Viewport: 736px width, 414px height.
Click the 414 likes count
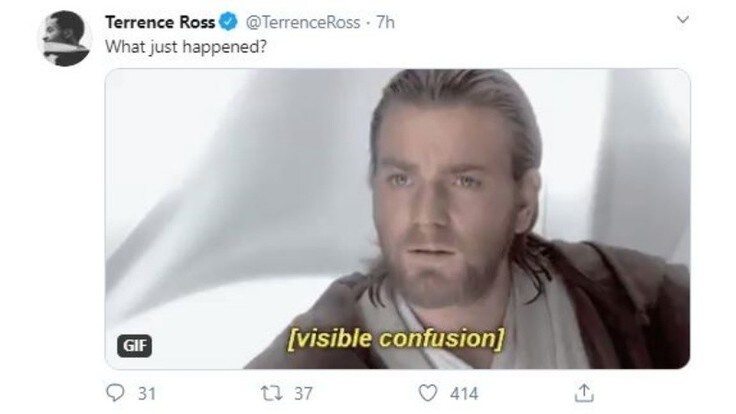point(464,393)
